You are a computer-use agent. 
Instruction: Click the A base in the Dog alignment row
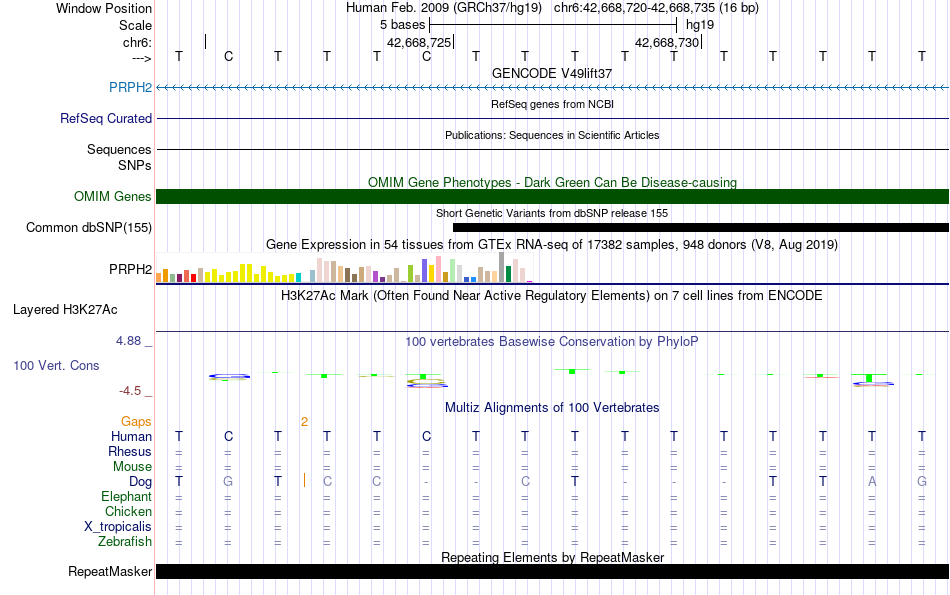pos(872,482)
